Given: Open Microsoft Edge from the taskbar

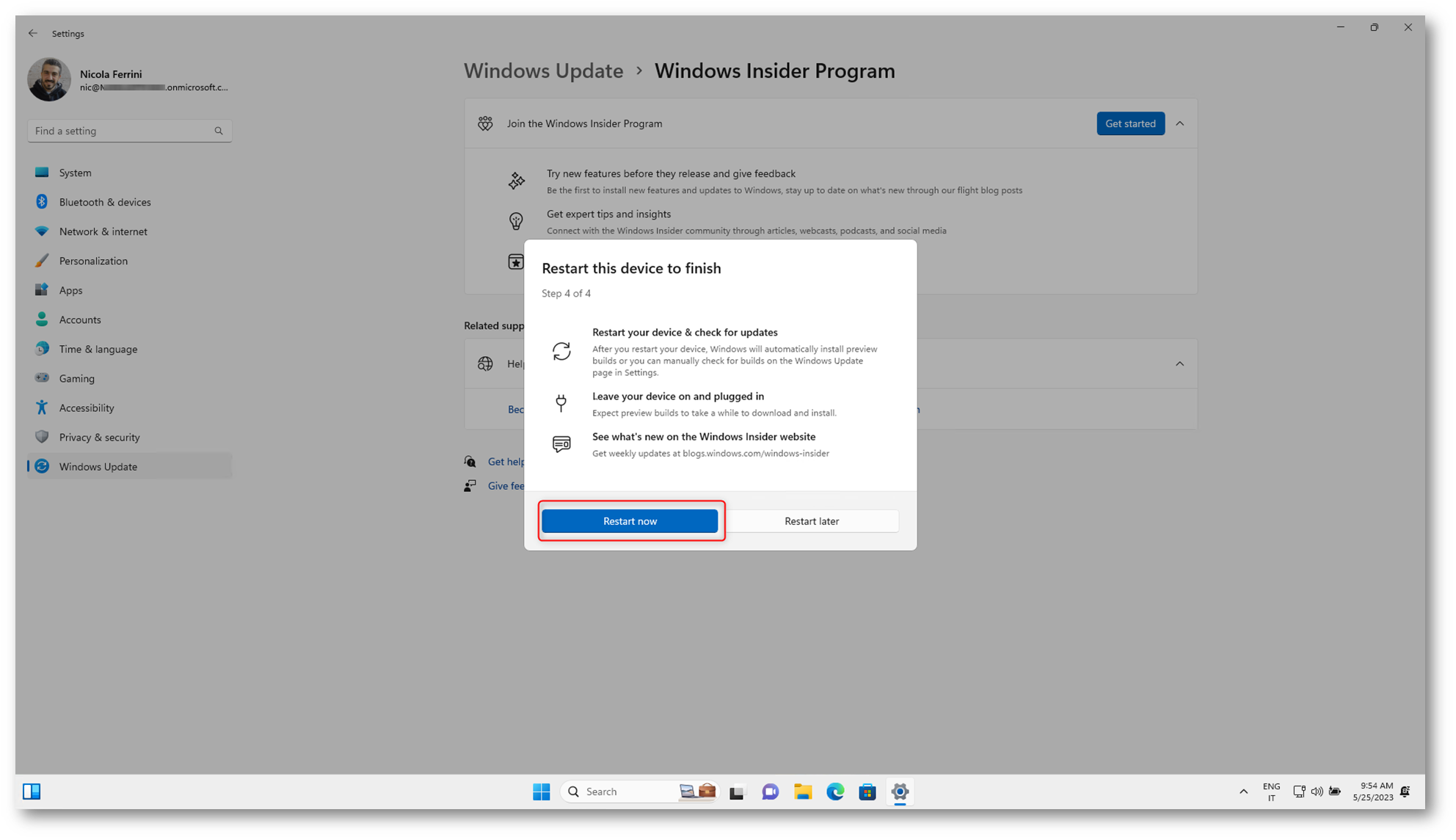Looking at the screenshot, I should (834, 791).
